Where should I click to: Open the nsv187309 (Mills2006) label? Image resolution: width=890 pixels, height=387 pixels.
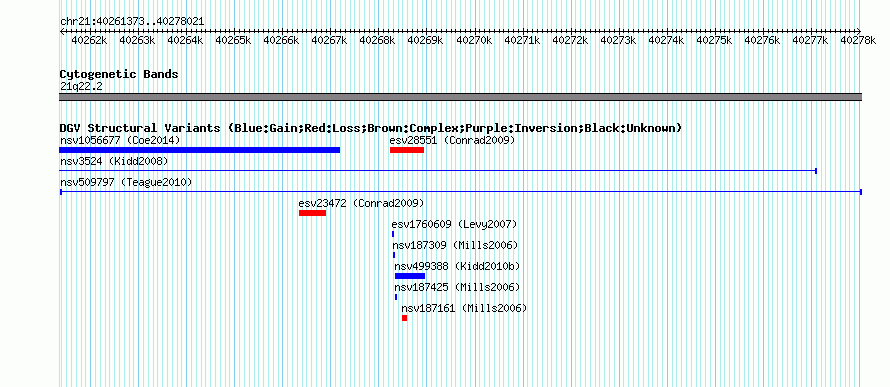point(456,245)
